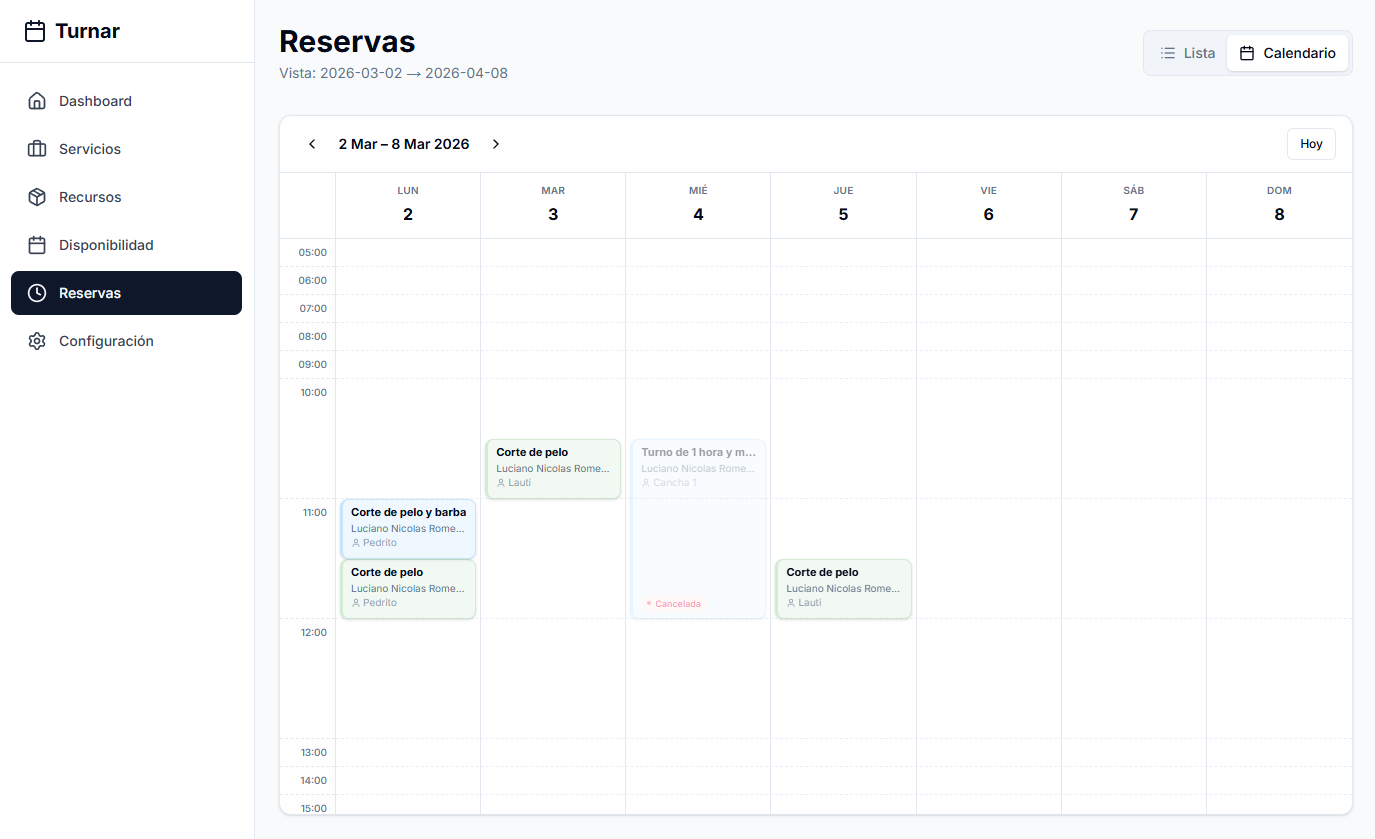The image size is (1375, 839).
Task: Click the Configuración gear icon
Action: pos(37,341)
